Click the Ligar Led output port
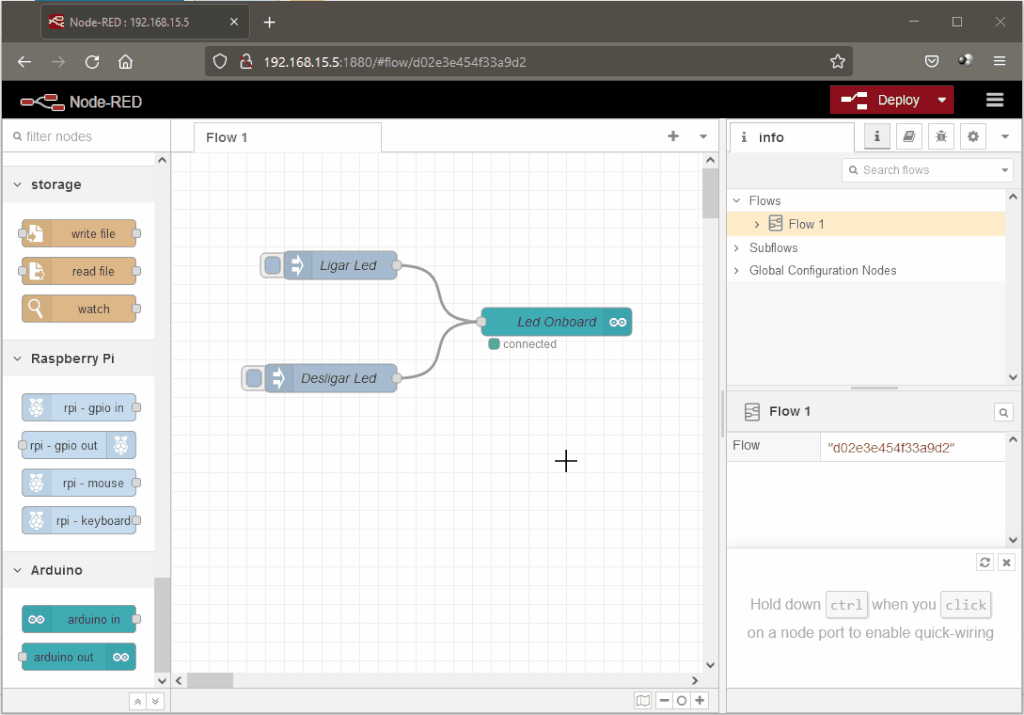The height and width of the screenshot is (715, 1024). click(x=396, y=265)
